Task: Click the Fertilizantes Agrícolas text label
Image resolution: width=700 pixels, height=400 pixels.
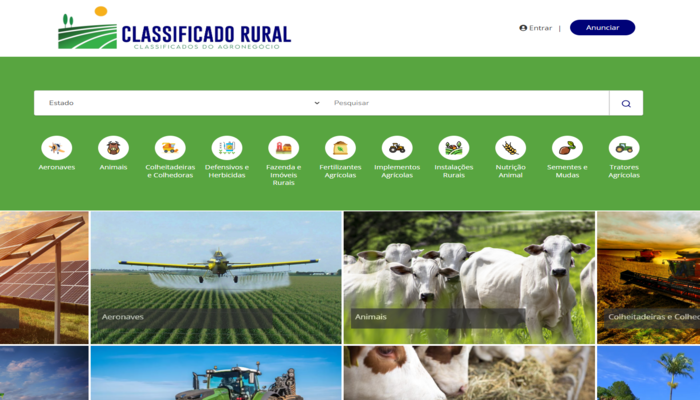Action: pyautogui.click(x=340, y=171)
